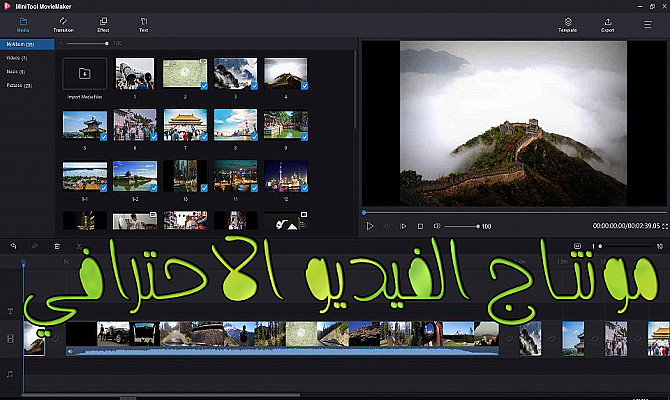Screen dimensions: 670x400
Task: Click the zoom to fit timeline icon
Action: tap(577, 246)
